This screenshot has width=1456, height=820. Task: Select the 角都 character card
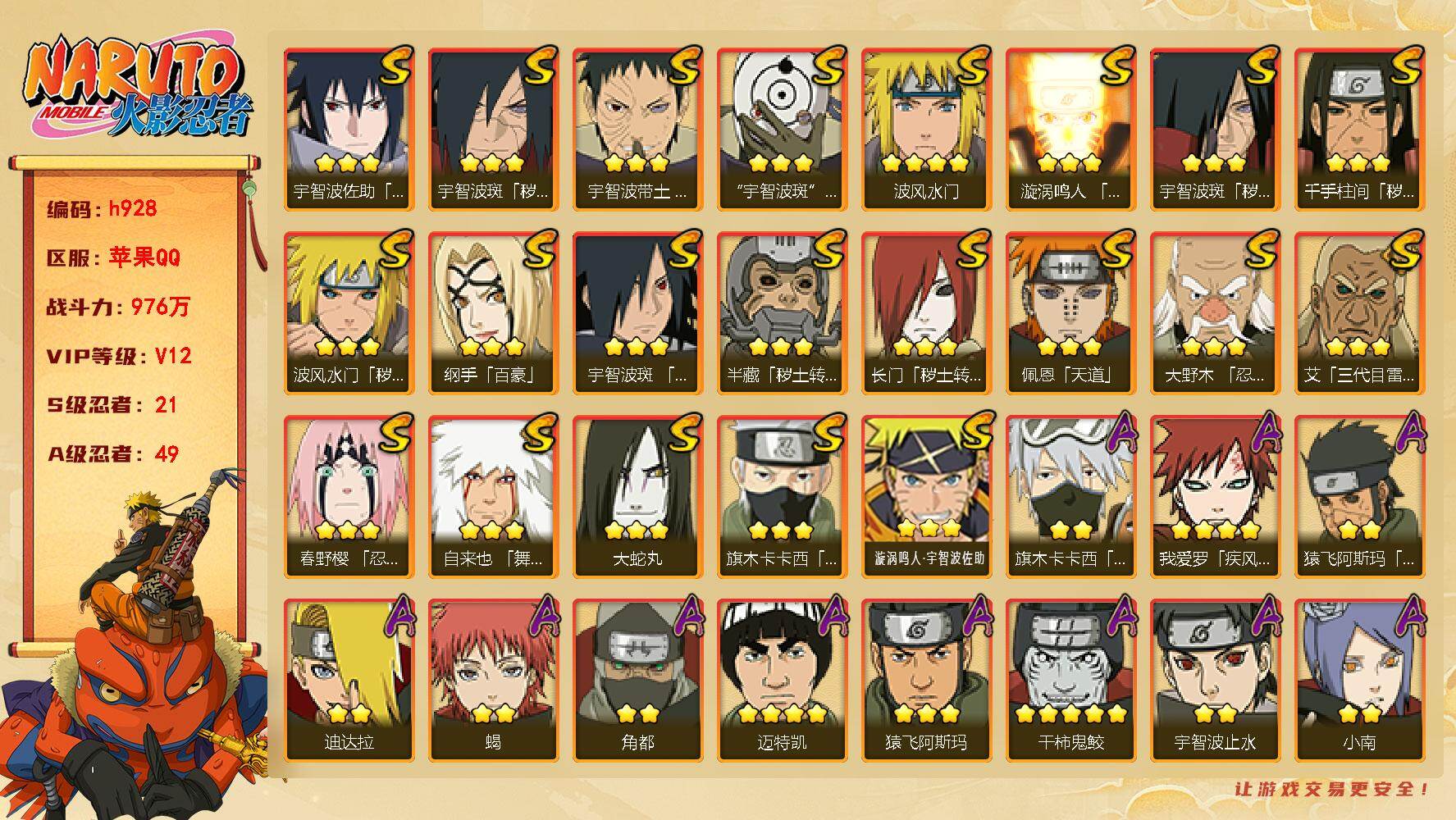pyautogui.click(x=637, y=680)
